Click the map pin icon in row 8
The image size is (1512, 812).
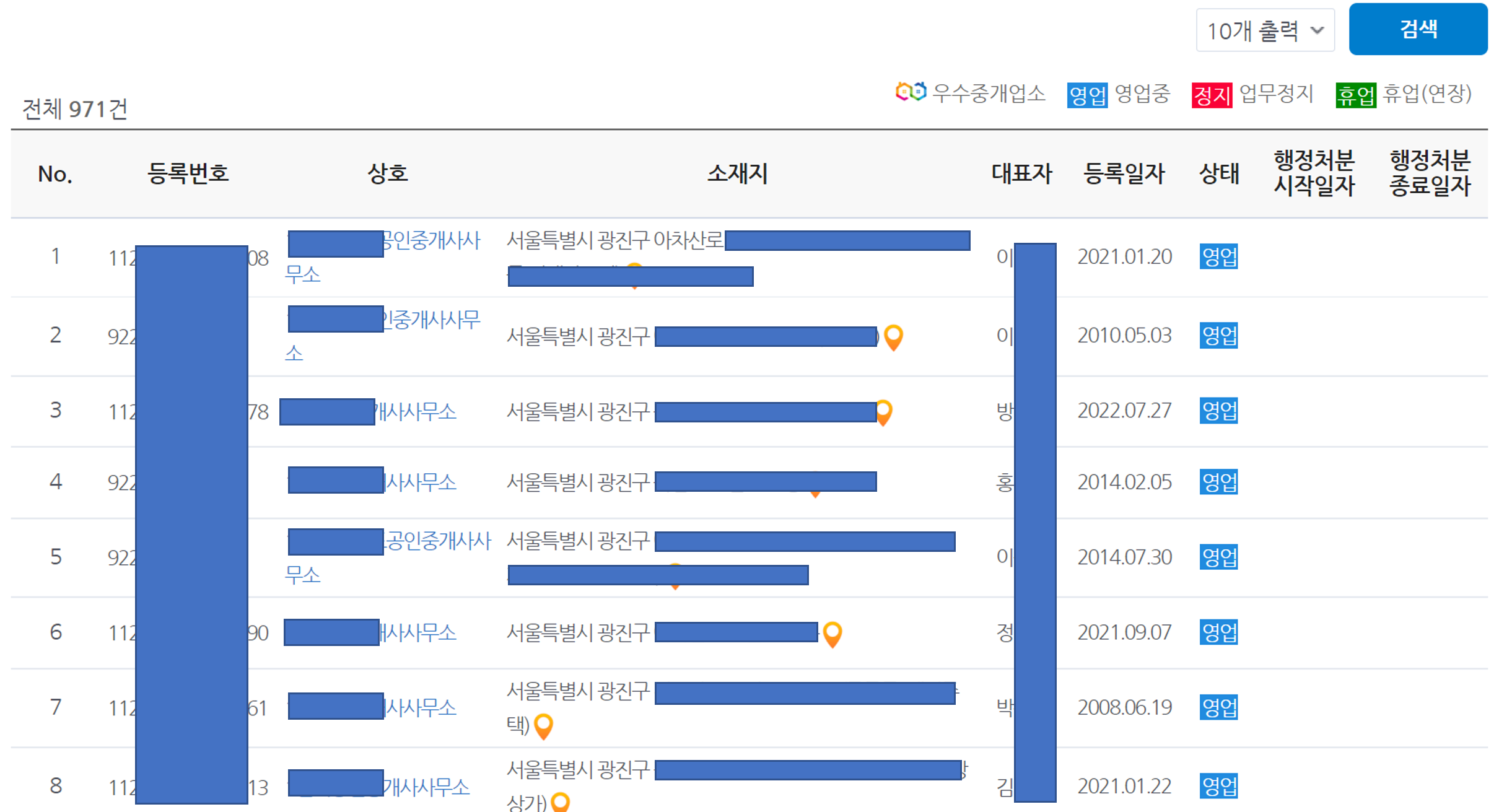point(560,802)
